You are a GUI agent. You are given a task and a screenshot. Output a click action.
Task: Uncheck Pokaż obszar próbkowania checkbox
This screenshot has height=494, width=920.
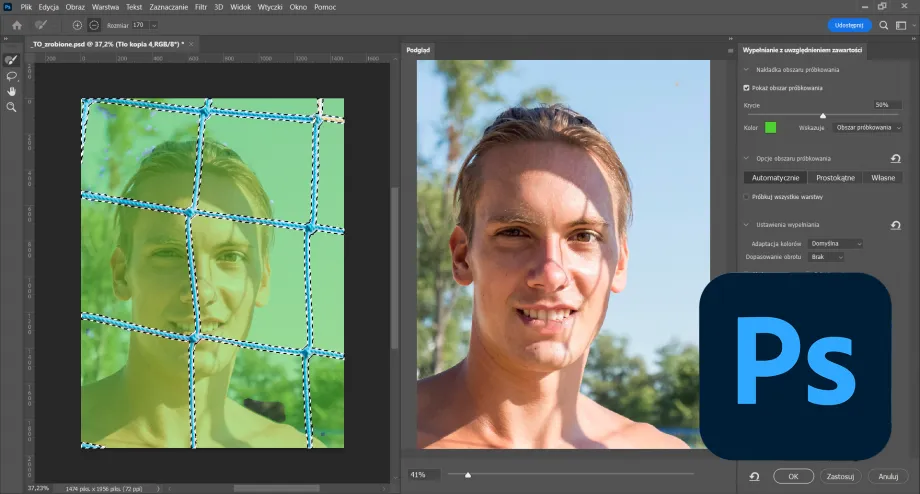748,88
